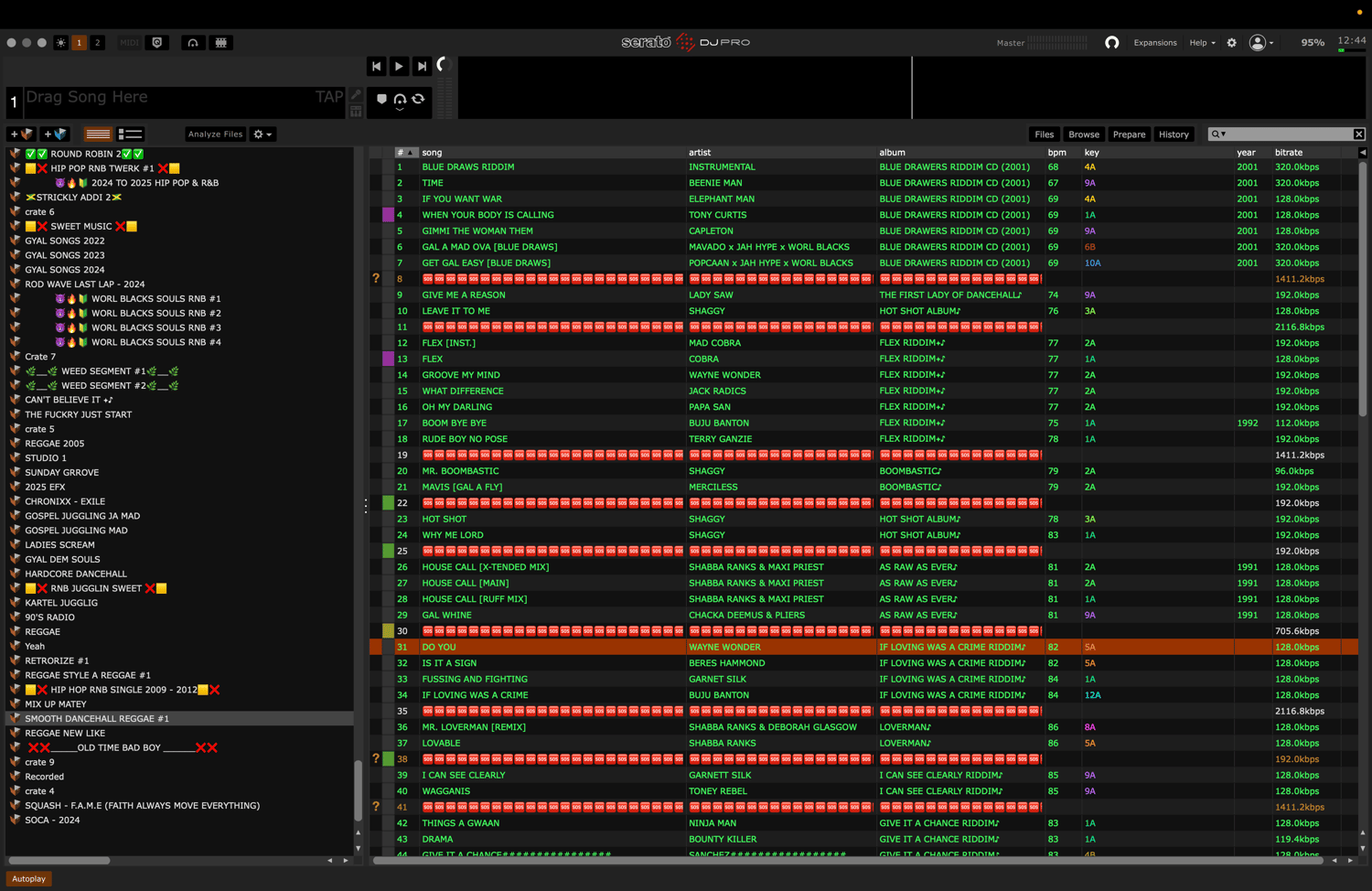
Task: Toggle the Autoplay button
Action: coord(28,879)
